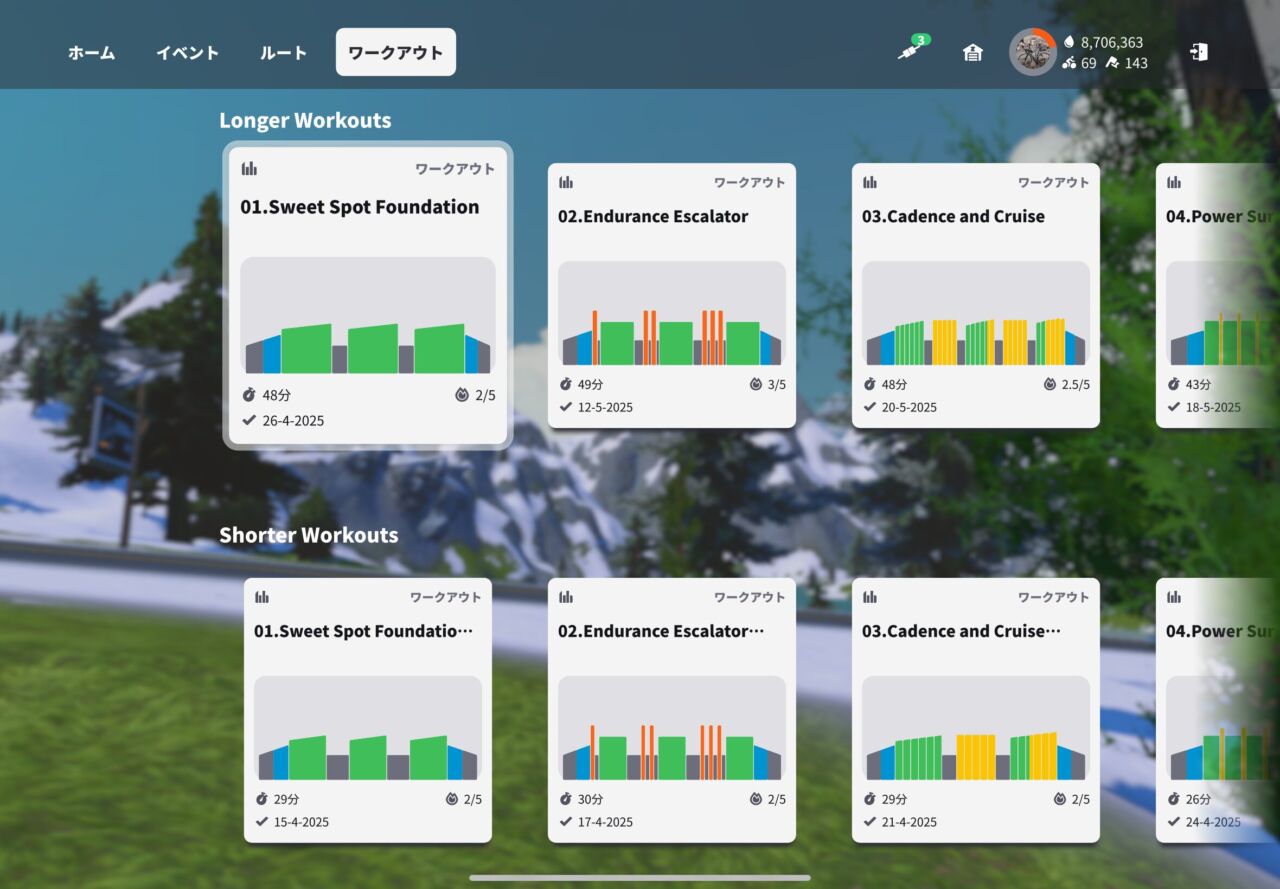Open the ホーム tab

(x=91, y=53)
